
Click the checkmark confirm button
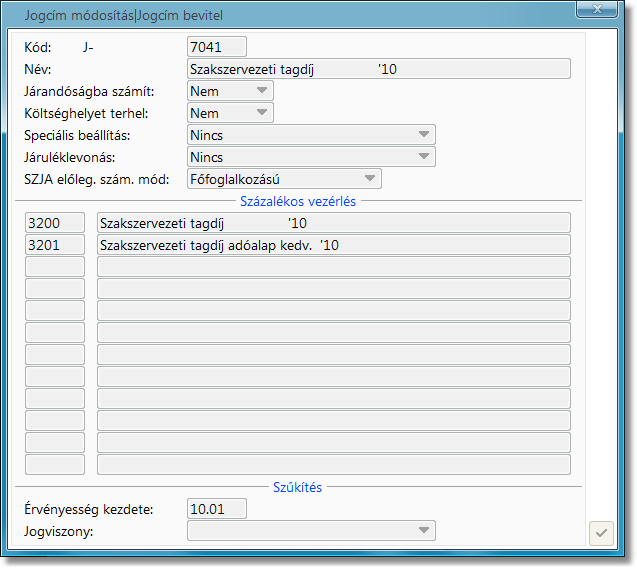point(601,533)
